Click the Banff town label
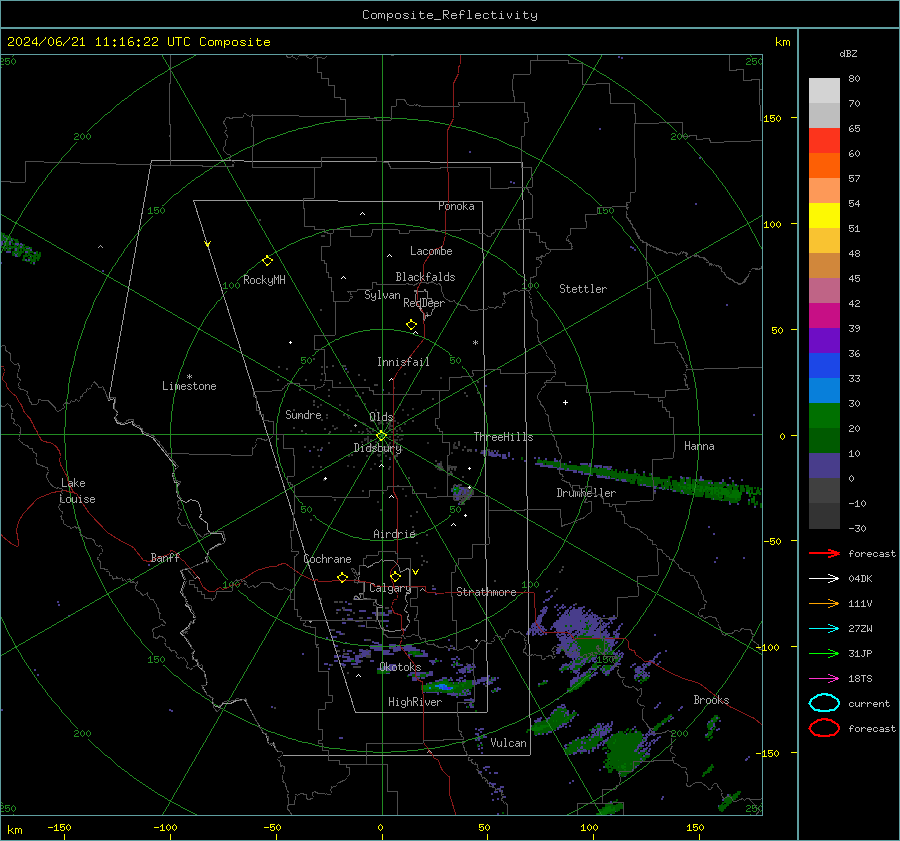The width and height of the screenshot is (900, 841). 165,558
